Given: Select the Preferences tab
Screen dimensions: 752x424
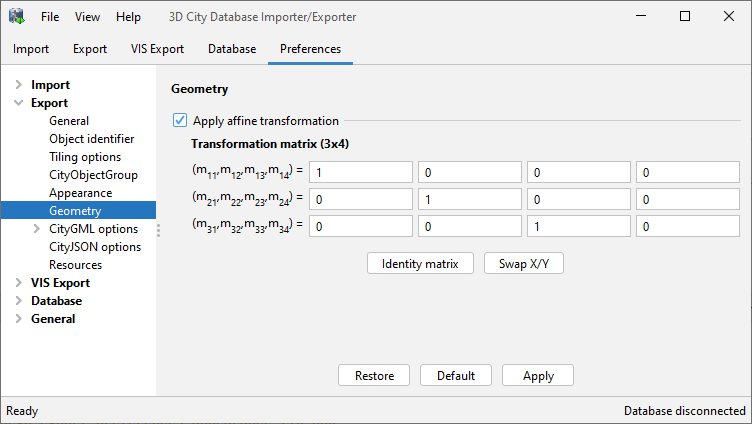Looking at the screenshot, I should tap(310, 49).
